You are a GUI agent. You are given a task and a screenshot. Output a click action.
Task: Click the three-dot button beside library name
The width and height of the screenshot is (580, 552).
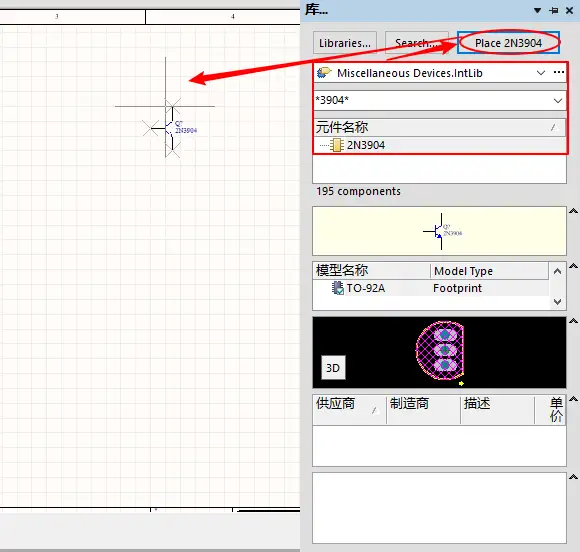[x=559, y=73]
